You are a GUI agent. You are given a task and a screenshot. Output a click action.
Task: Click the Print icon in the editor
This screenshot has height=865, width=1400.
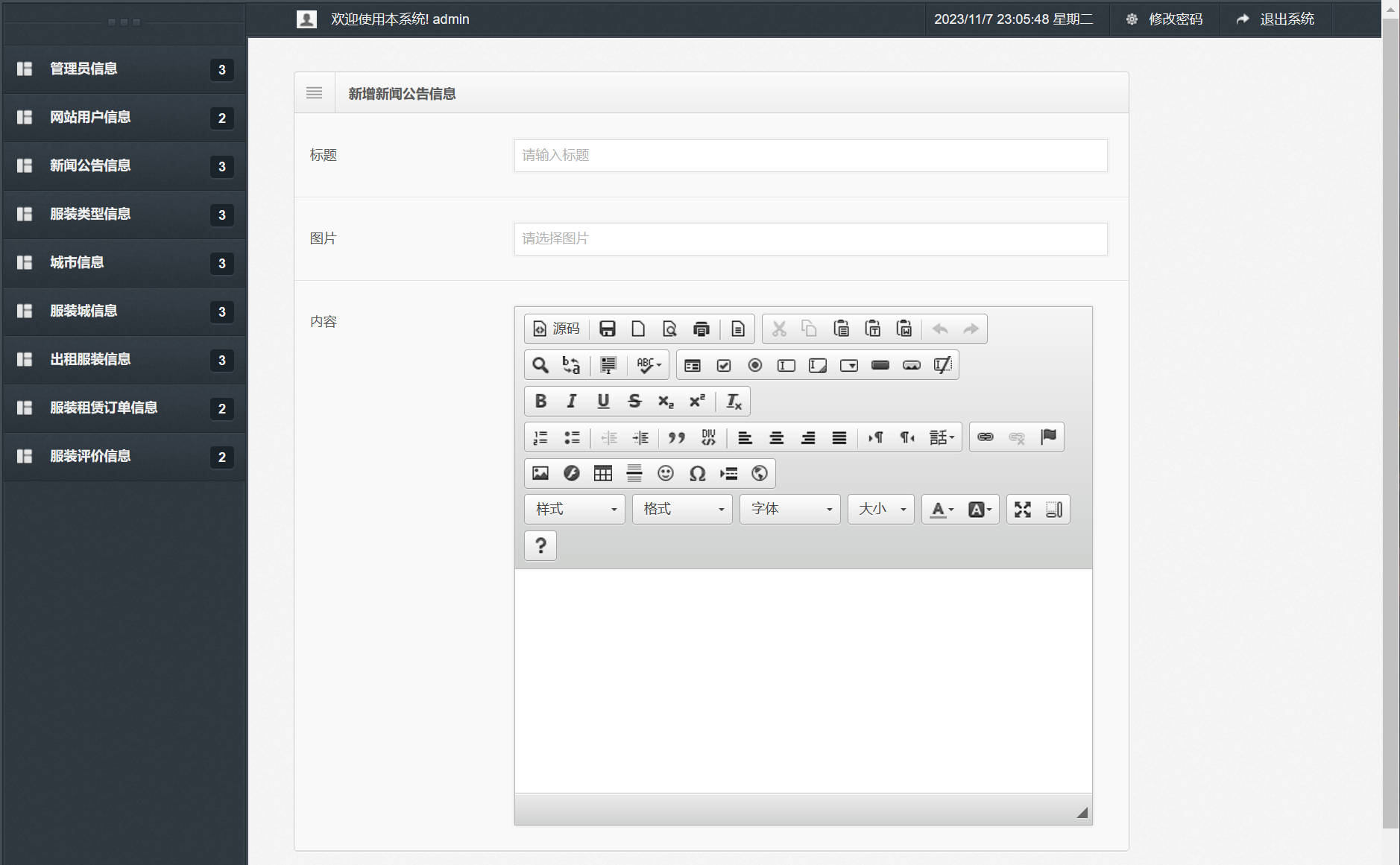point(701,329)
